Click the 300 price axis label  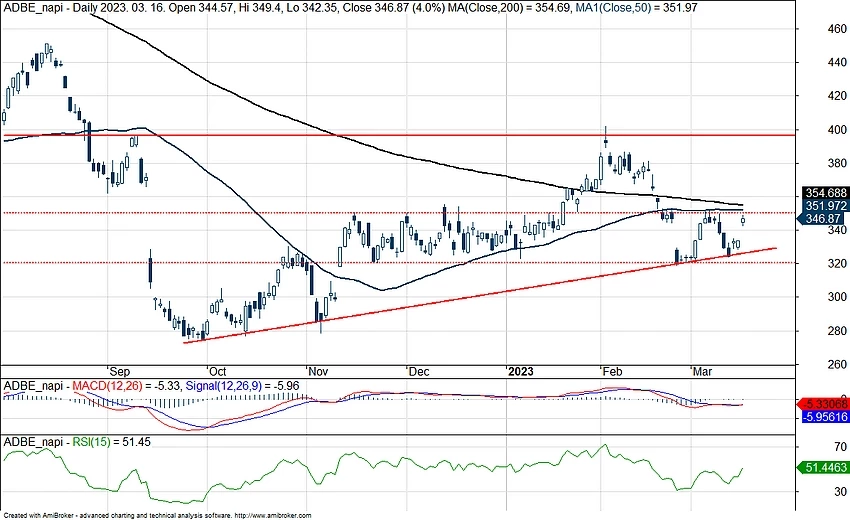(x=837, y=297)
